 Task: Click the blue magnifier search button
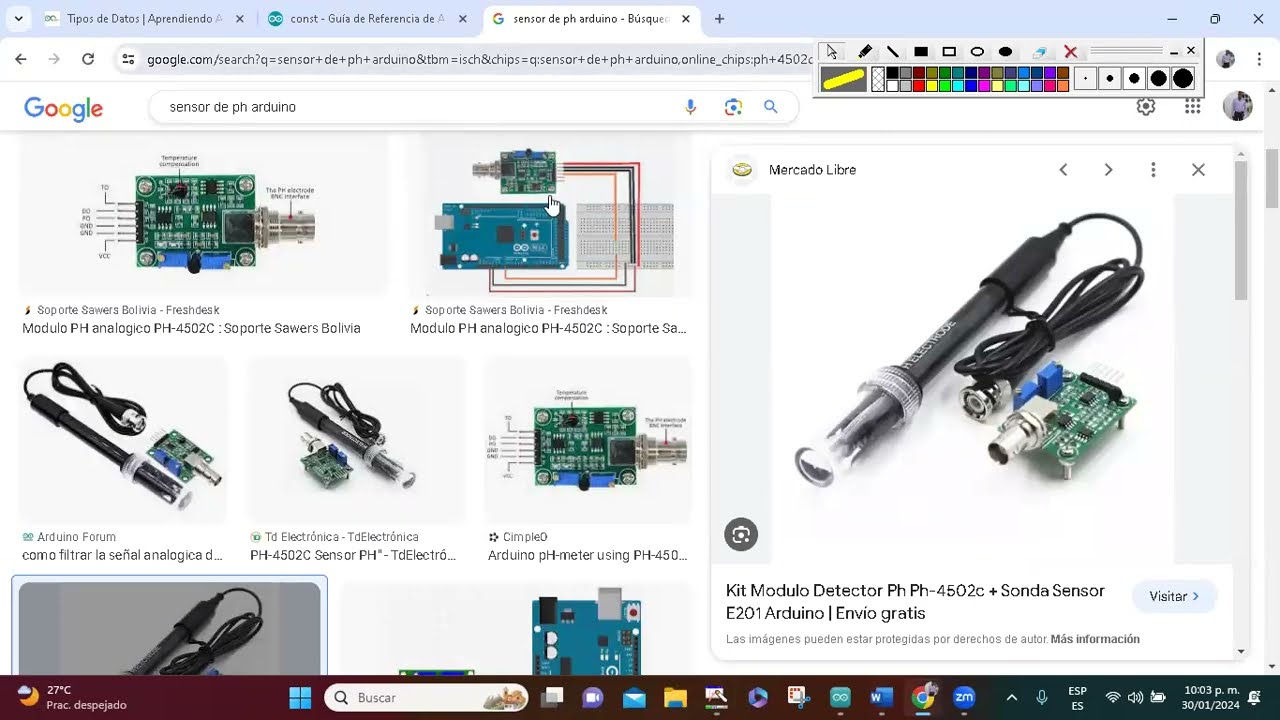[x=770, y=107]
